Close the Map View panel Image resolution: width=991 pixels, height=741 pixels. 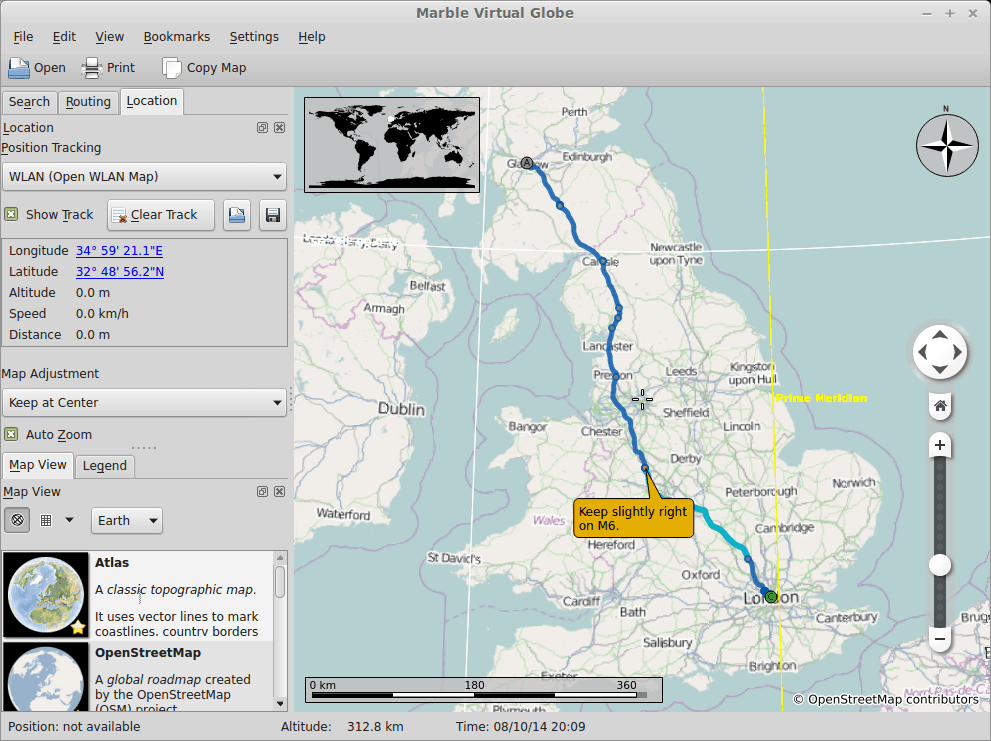tap(279, 492)
